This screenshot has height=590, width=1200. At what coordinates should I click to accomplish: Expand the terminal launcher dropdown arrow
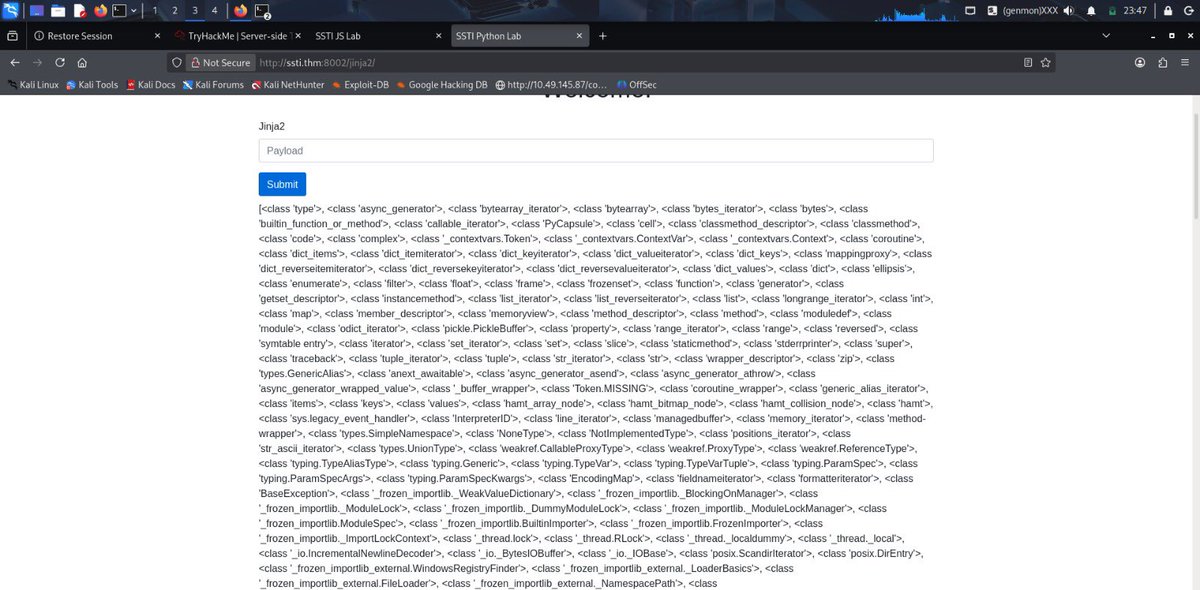[x=135, y=11]
